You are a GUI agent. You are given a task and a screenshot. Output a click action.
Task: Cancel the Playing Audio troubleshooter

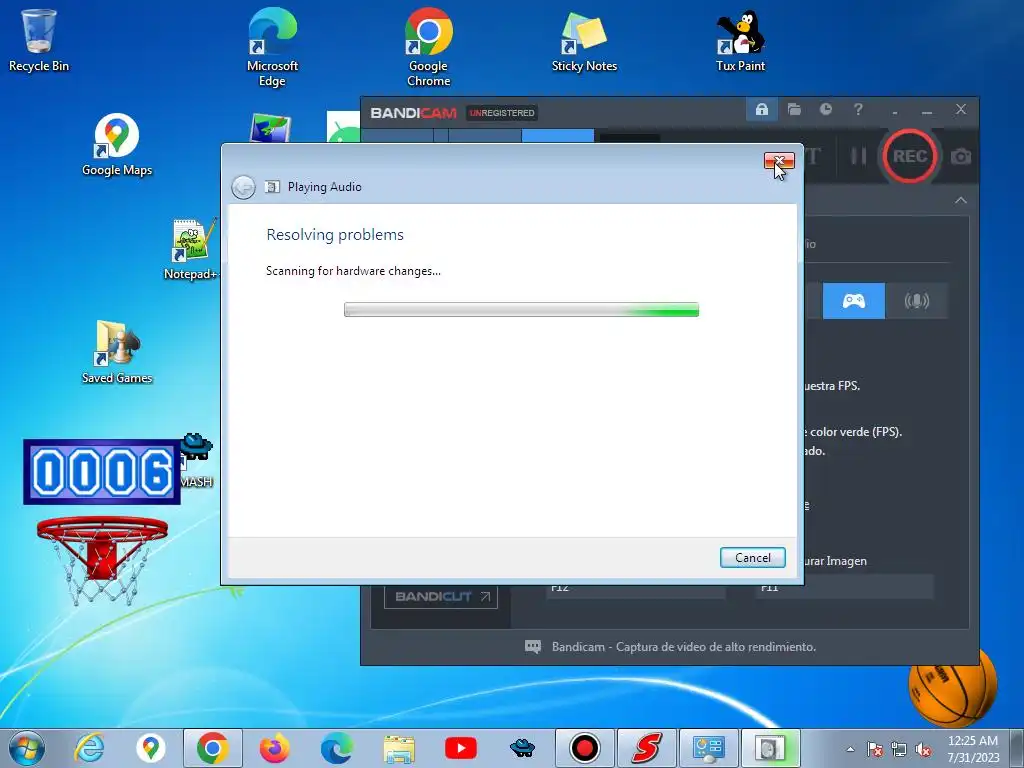point(752,557)
